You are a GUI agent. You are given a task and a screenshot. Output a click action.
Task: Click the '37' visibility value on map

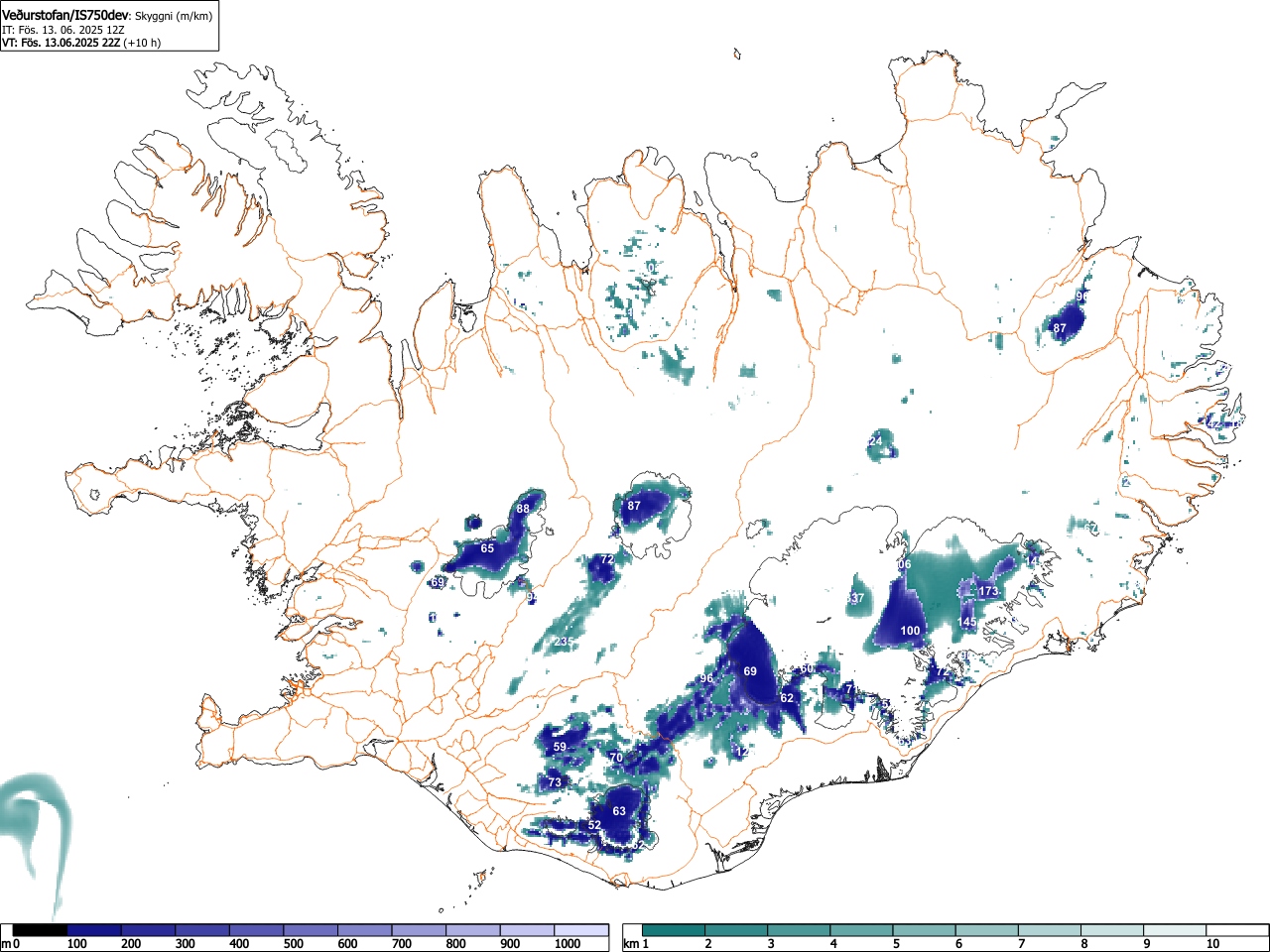coord(857,599)
